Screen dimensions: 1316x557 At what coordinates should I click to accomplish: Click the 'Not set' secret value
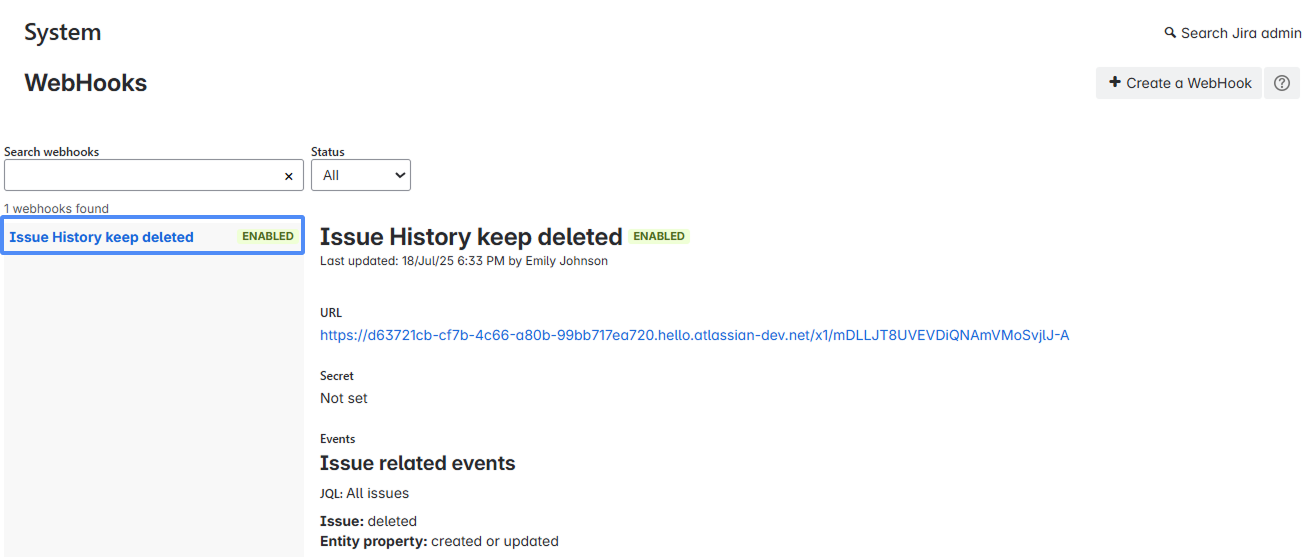tap(343, 398)
